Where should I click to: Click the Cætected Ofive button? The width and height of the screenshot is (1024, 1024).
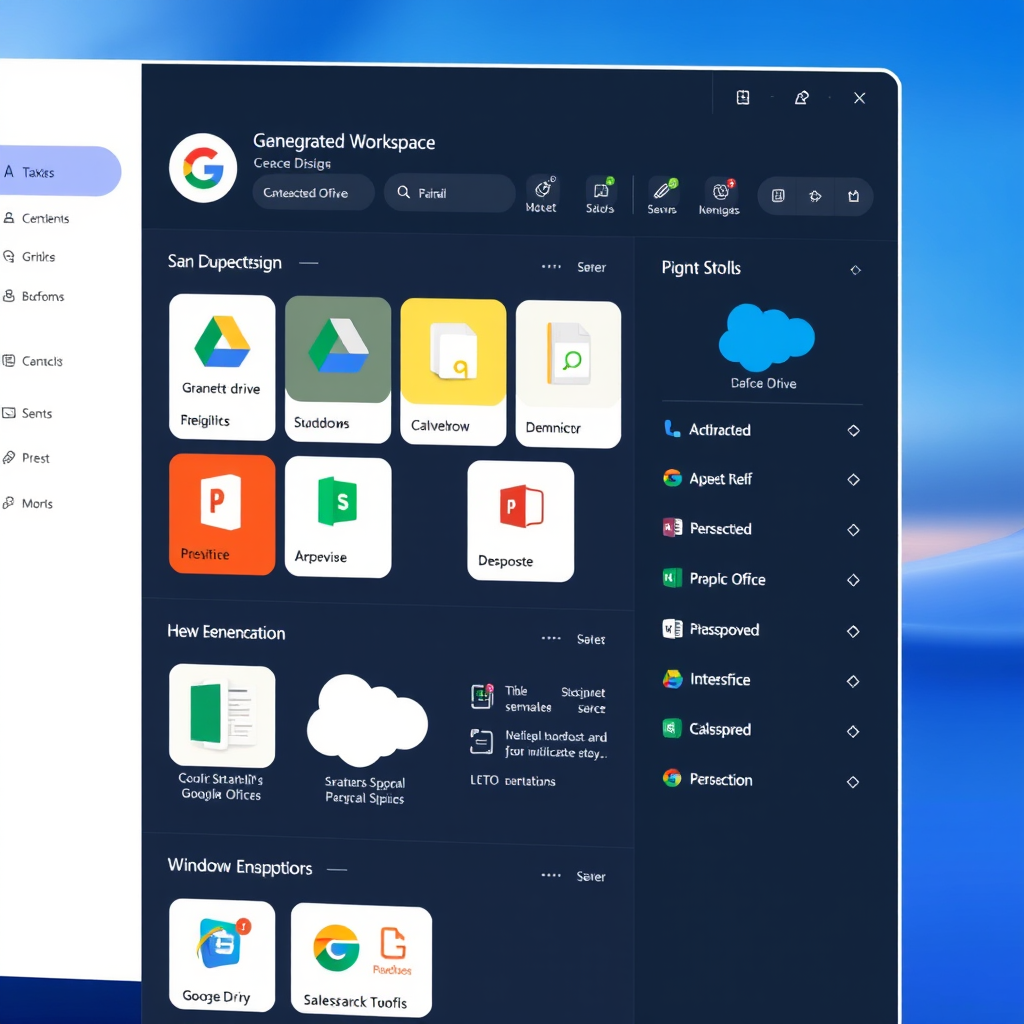point(313,193)
